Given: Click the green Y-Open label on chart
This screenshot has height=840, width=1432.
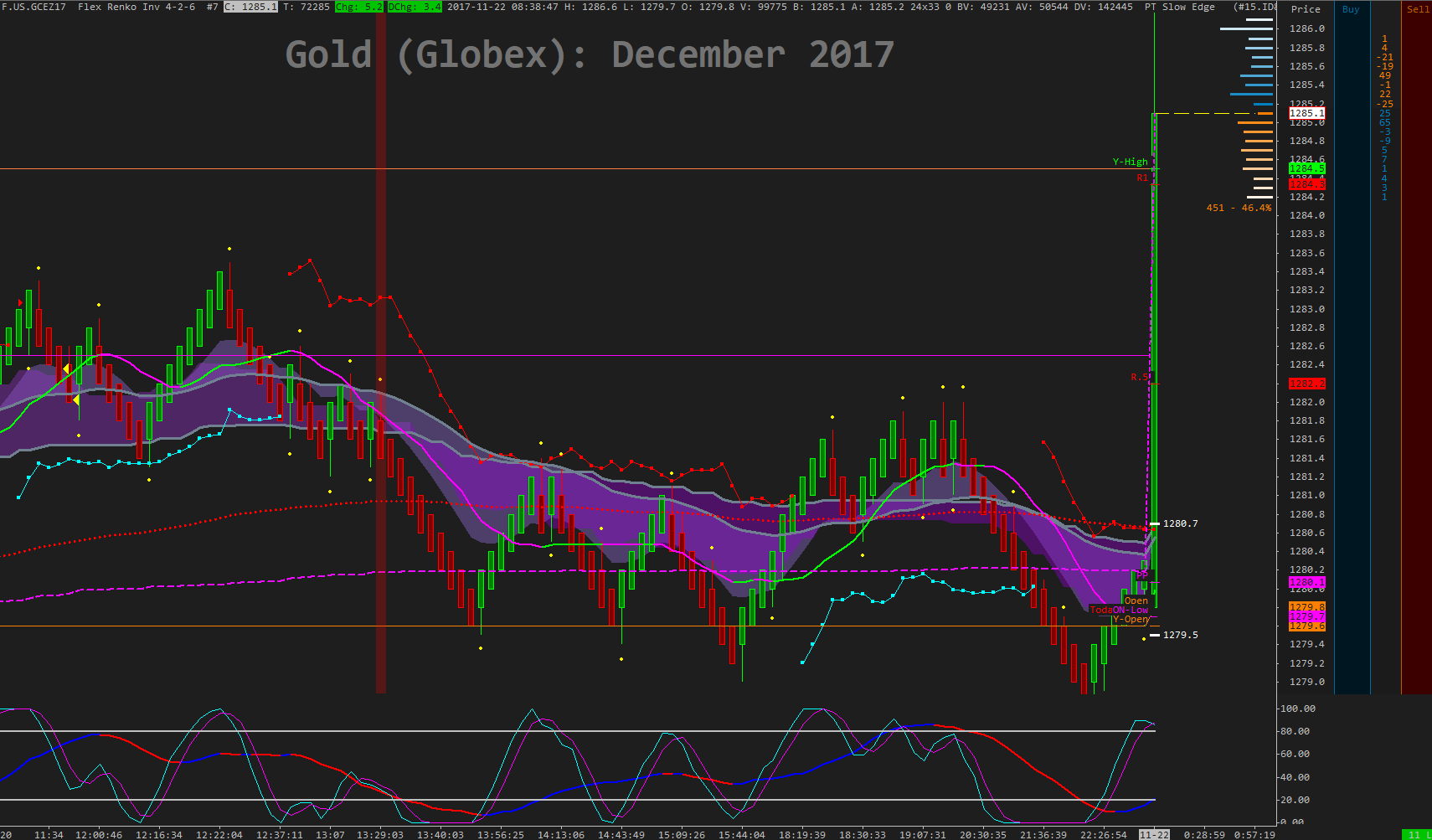Looking at the screenshot, I should coord(1130,619).
